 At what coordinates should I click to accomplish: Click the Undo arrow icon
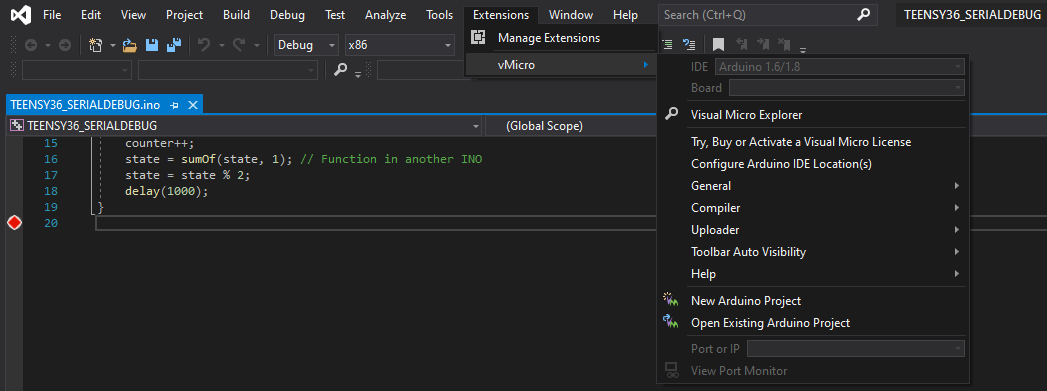(x=204, y=45)
